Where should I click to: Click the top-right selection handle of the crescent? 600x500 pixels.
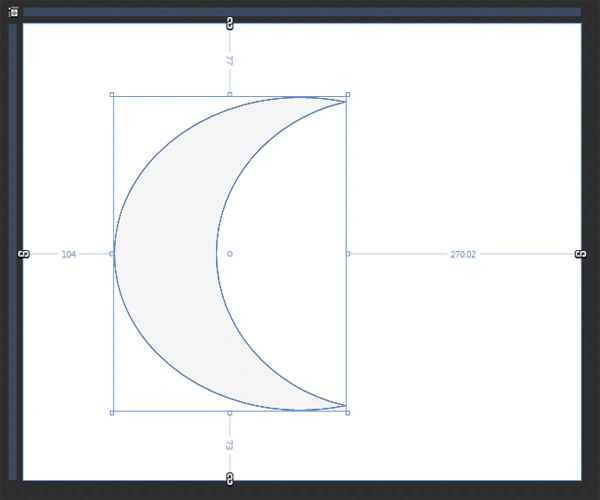pyautogui.click(x=348, y=94)
